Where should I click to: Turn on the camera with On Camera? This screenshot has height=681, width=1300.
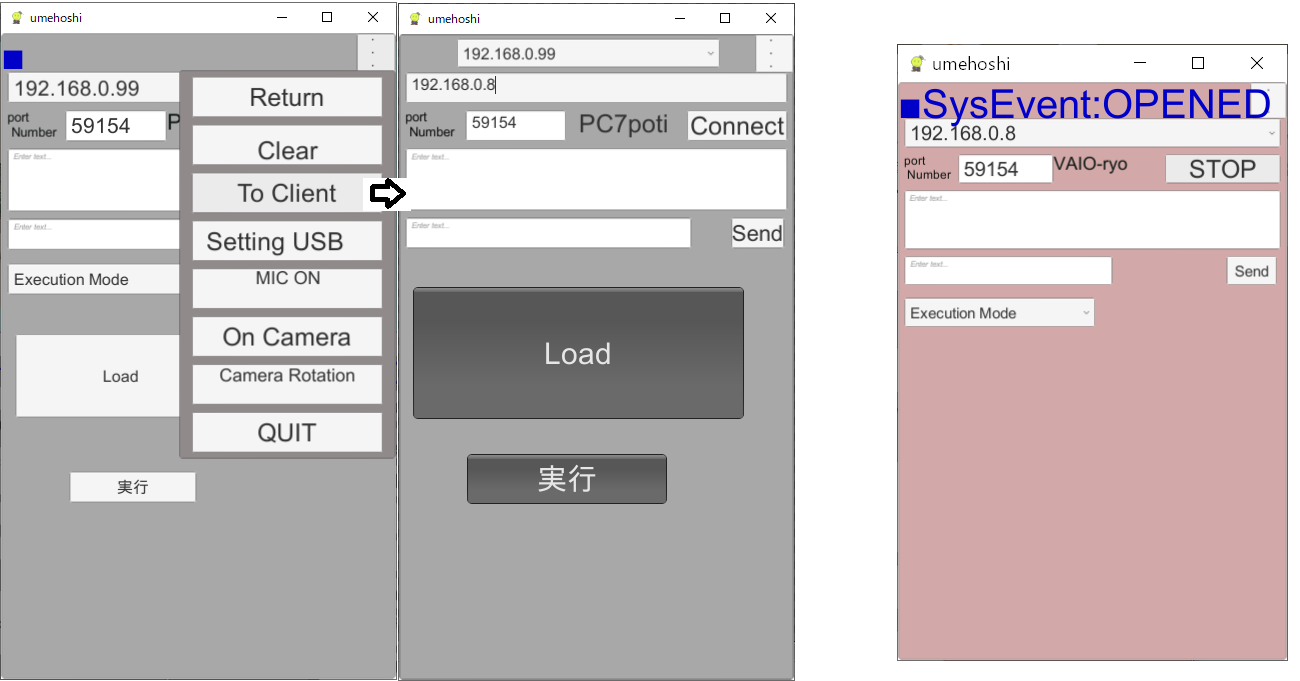point(287,337)
